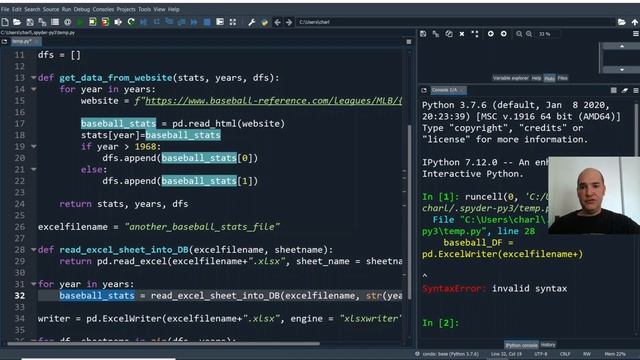Open PYTHONPATH manager Python icon
640x360 pixels.
[x=264, y=22]
